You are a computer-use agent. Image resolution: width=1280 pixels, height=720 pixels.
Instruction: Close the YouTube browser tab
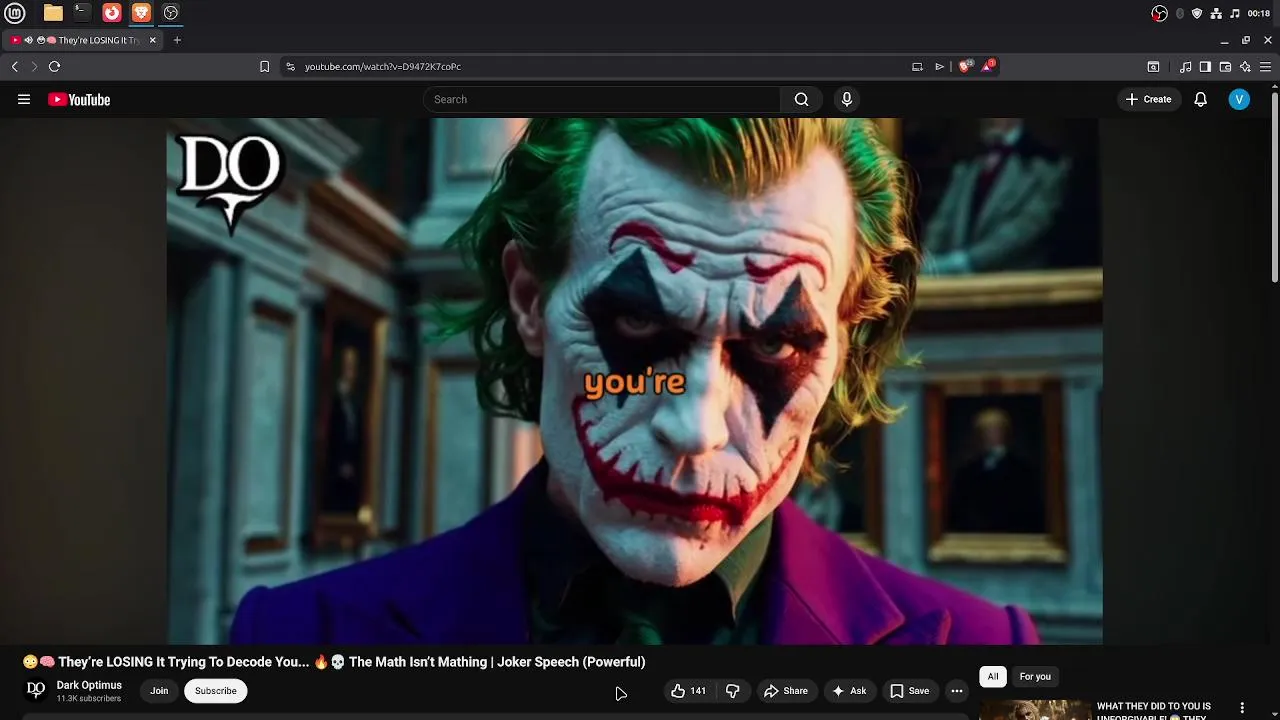click(153, 40)
